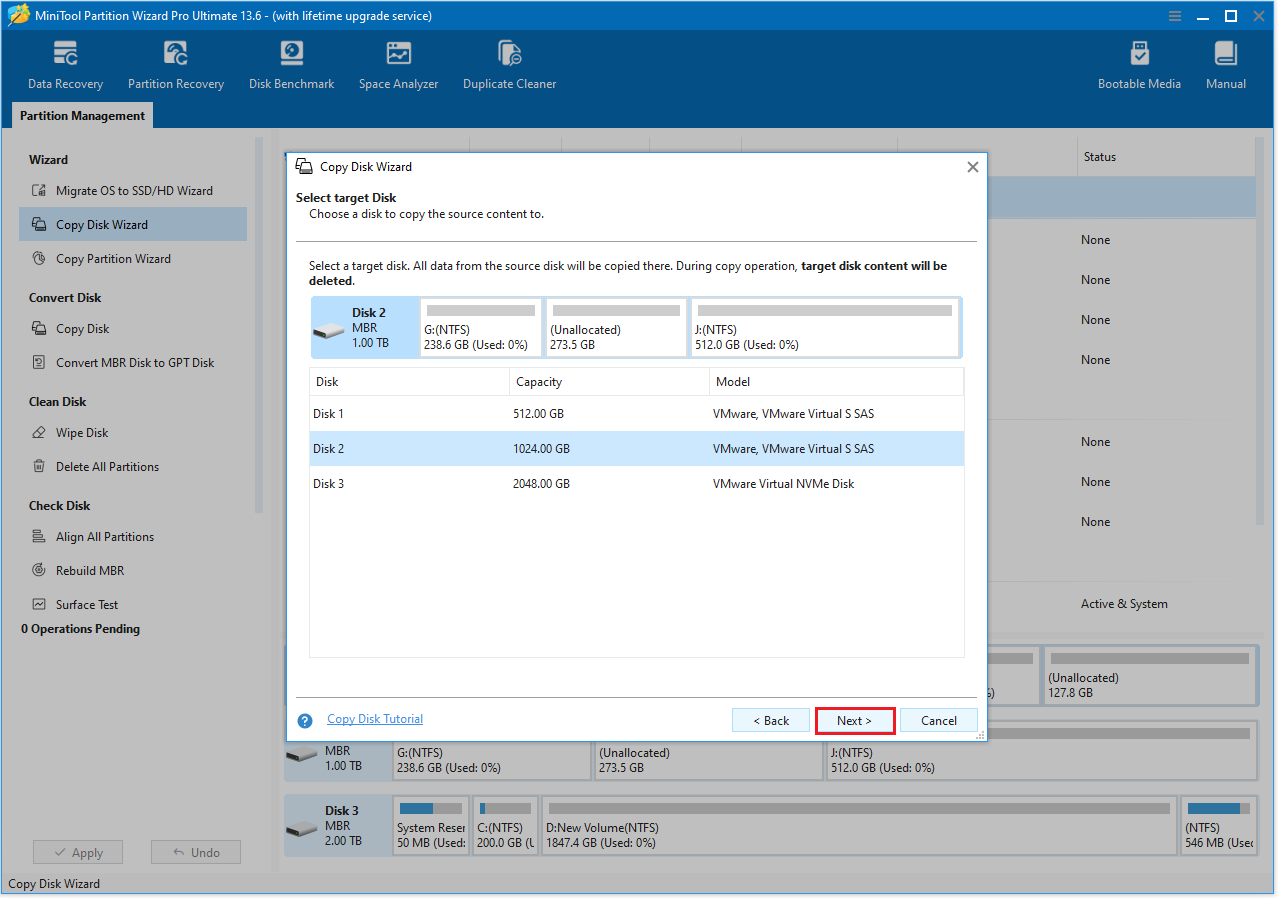This screenshot has height=900, width=1279.
Task: Sort by Model column header
Action: [836, 382]
